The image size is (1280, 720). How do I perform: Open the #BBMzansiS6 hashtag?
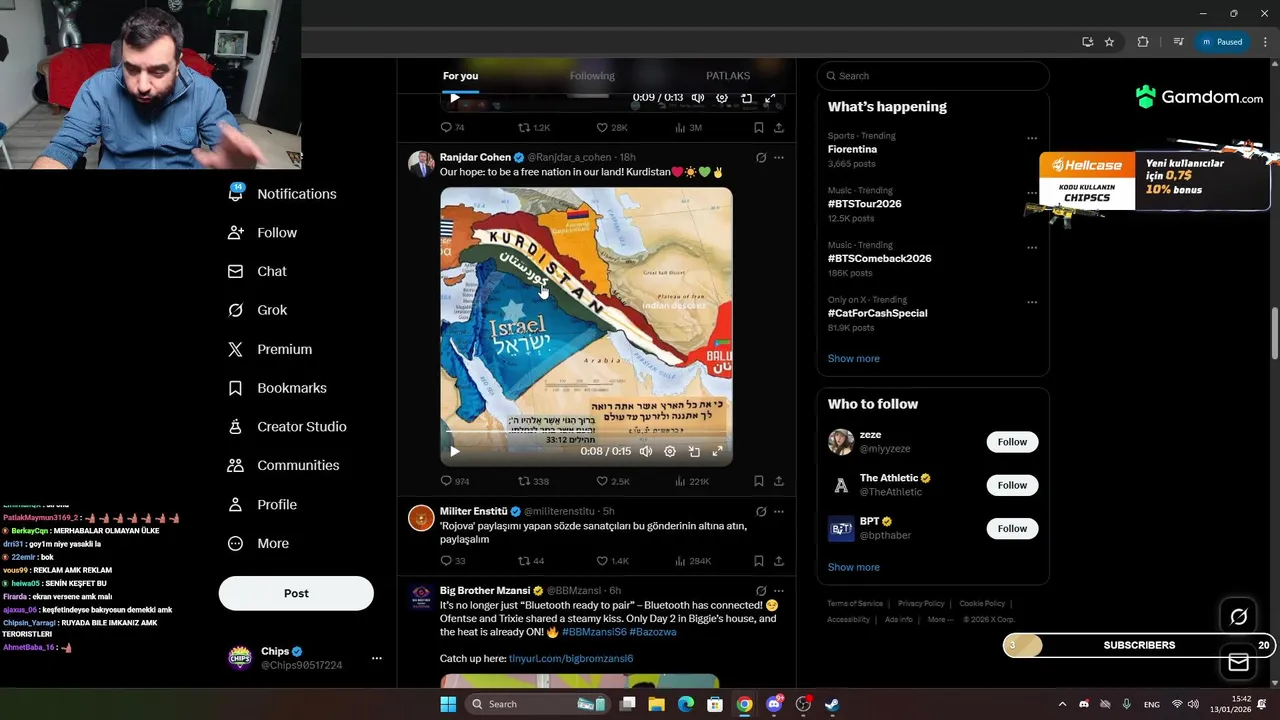tap(594, 632)
